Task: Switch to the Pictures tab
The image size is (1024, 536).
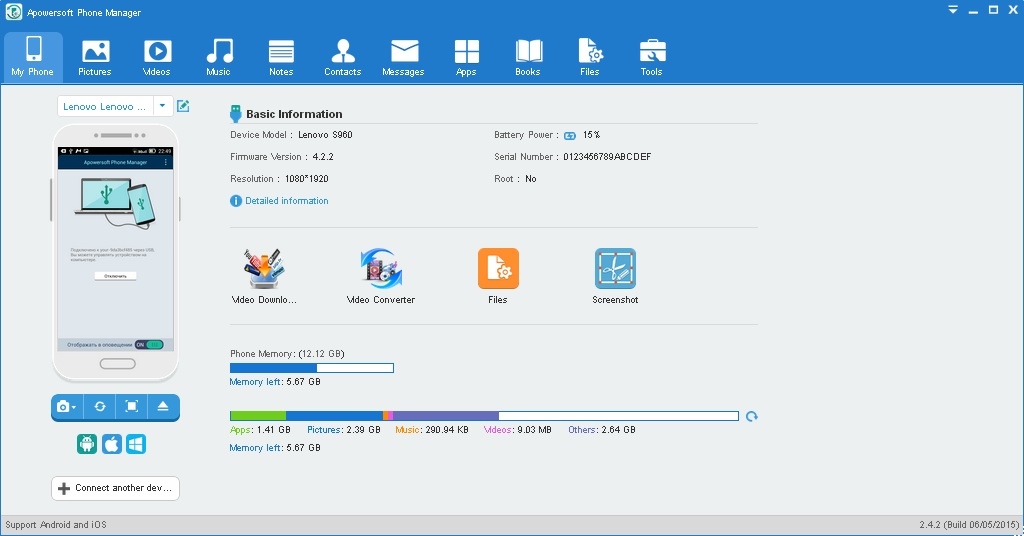Action: tap(95, 57)
